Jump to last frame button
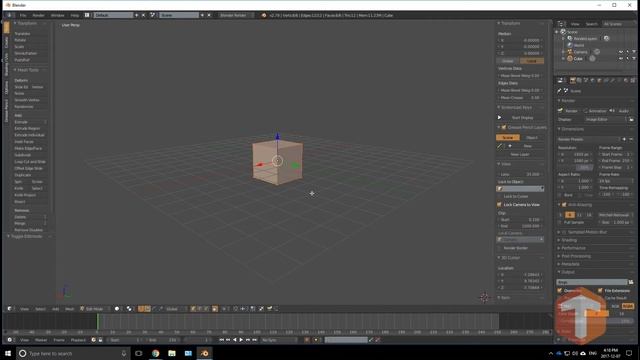 coord(254,340)
